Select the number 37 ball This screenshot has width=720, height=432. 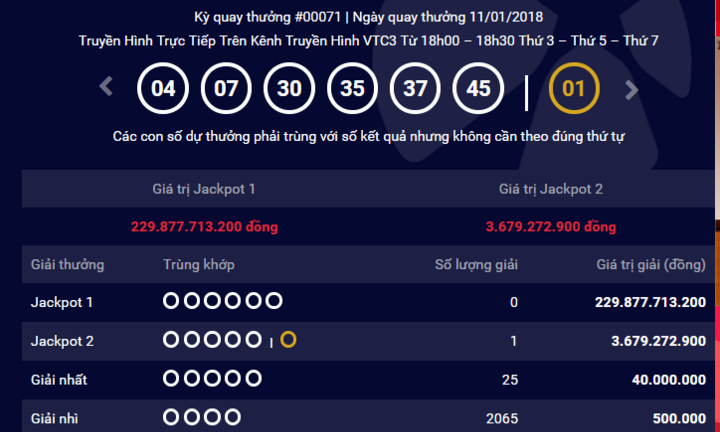click(415, 89)
